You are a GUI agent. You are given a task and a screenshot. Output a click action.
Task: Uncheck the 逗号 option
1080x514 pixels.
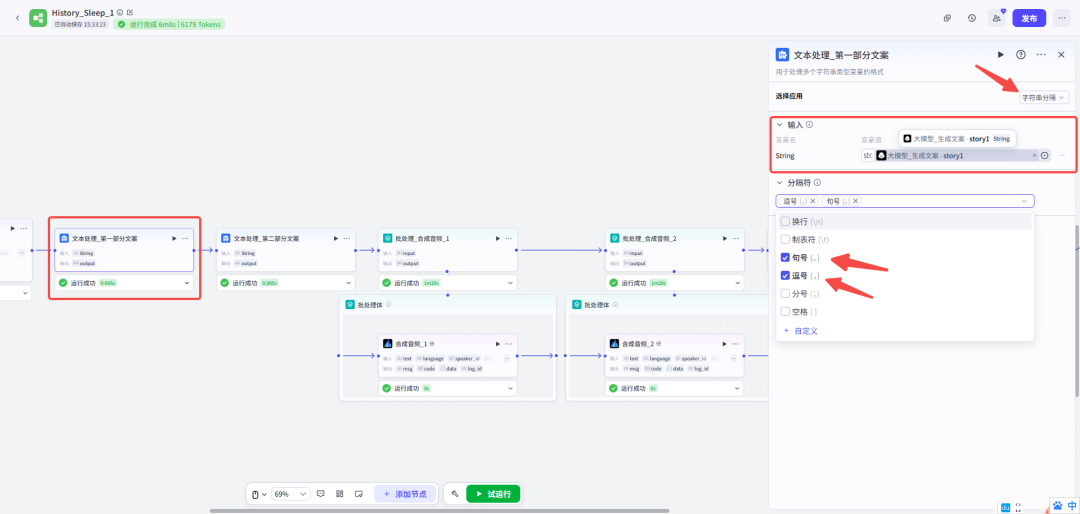tap(785, 276)
